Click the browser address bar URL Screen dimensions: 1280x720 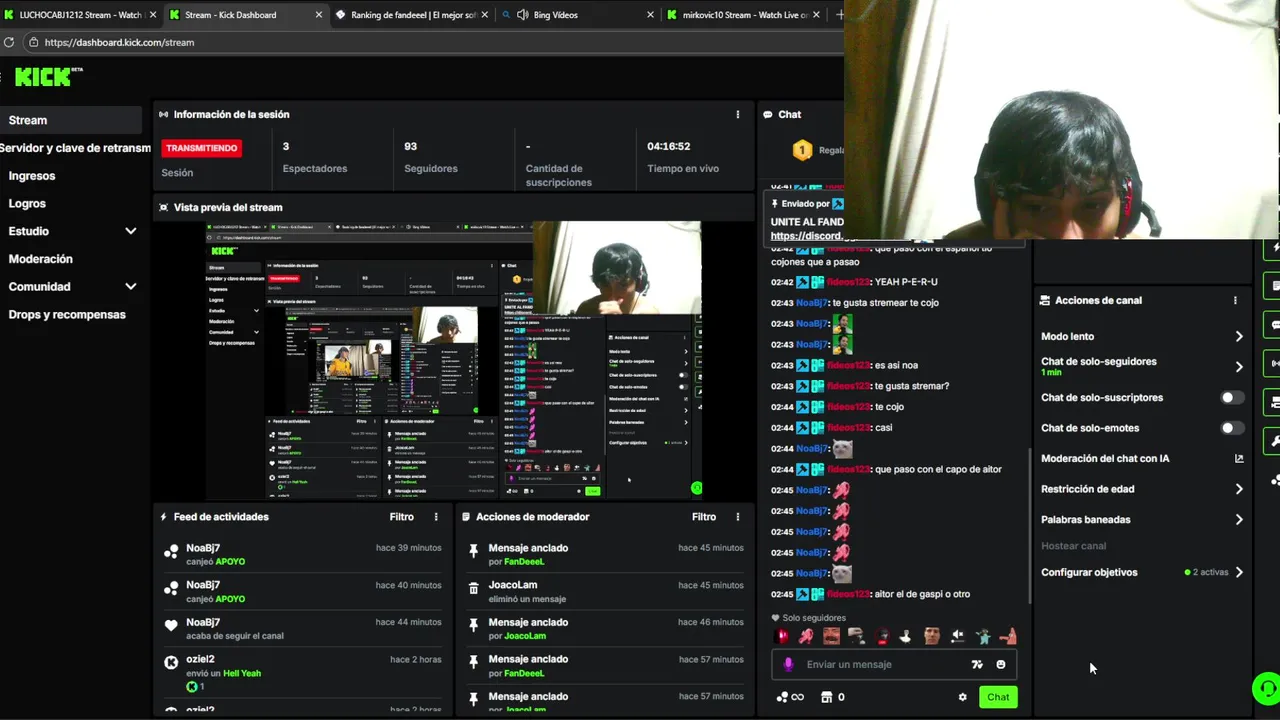click(x=119, y=42)
